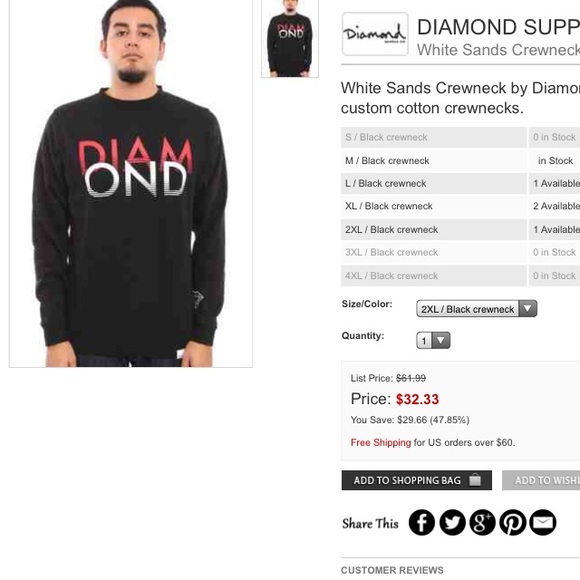Select the L / Black crewneck row
This screenshot has width=580, height=580.
(460, 183)
